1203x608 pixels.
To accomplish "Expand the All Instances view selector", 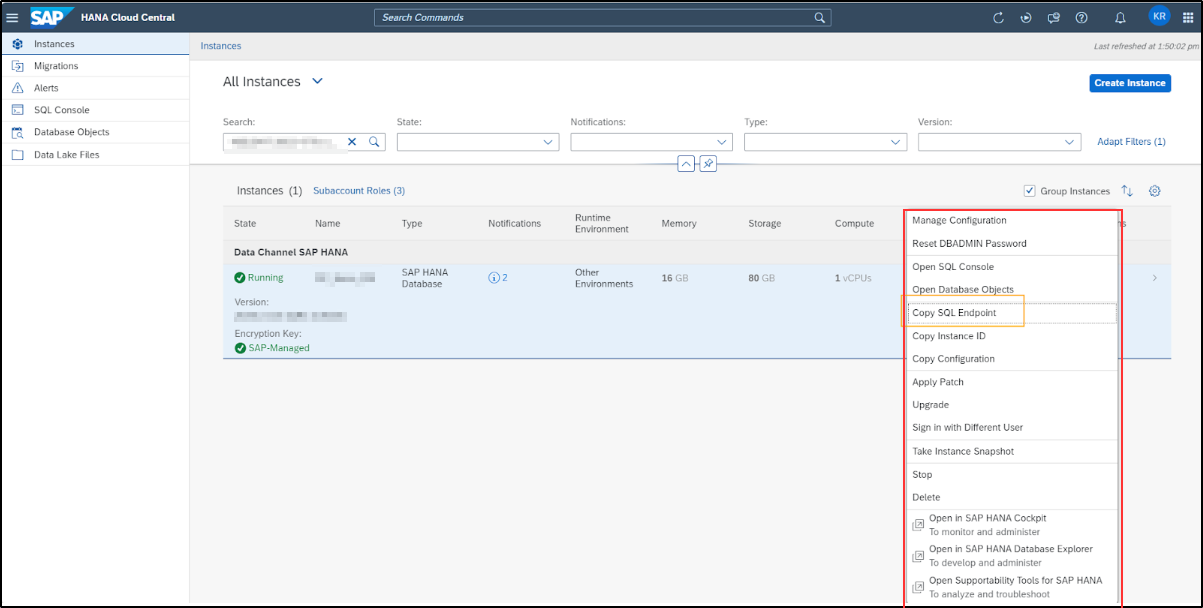I will point(318,81).
